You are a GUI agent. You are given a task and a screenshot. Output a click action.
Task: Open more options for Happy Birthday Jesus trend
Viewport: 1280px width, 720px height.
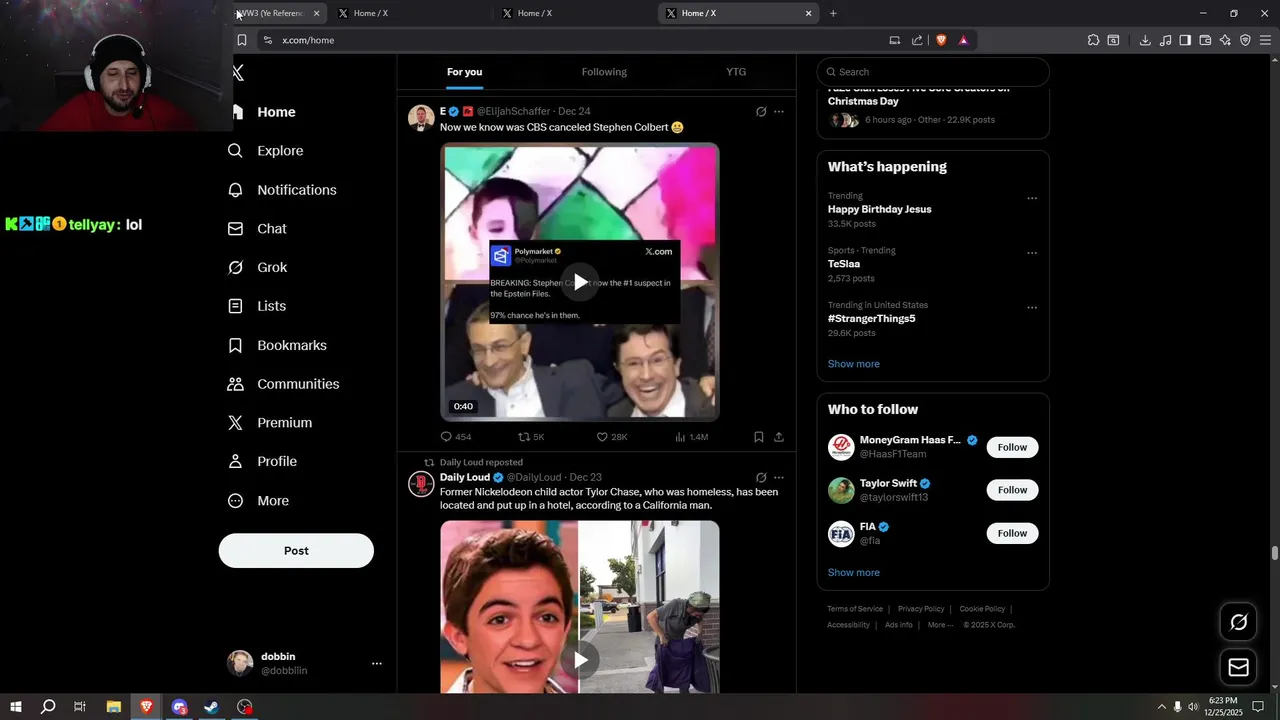tap(1032, 198)
